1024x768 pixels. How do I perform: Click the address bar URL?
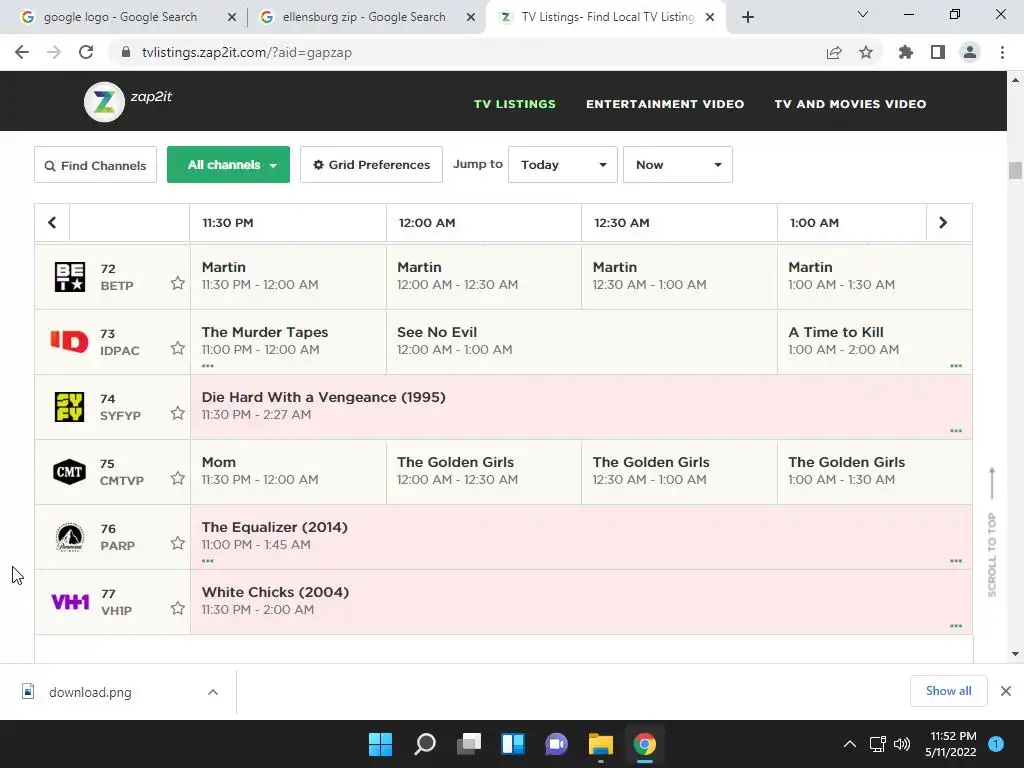click(x=247, y=52)
